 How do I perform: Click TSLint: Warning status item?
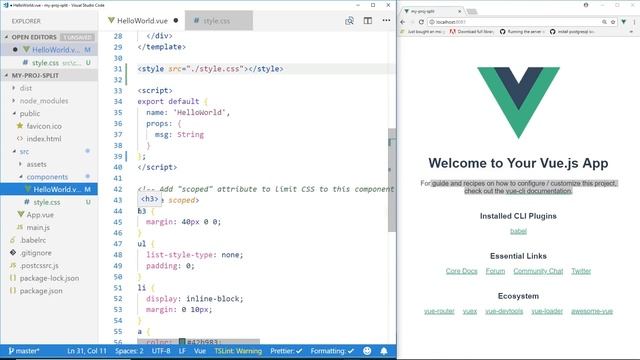click(x=238, y=351)
